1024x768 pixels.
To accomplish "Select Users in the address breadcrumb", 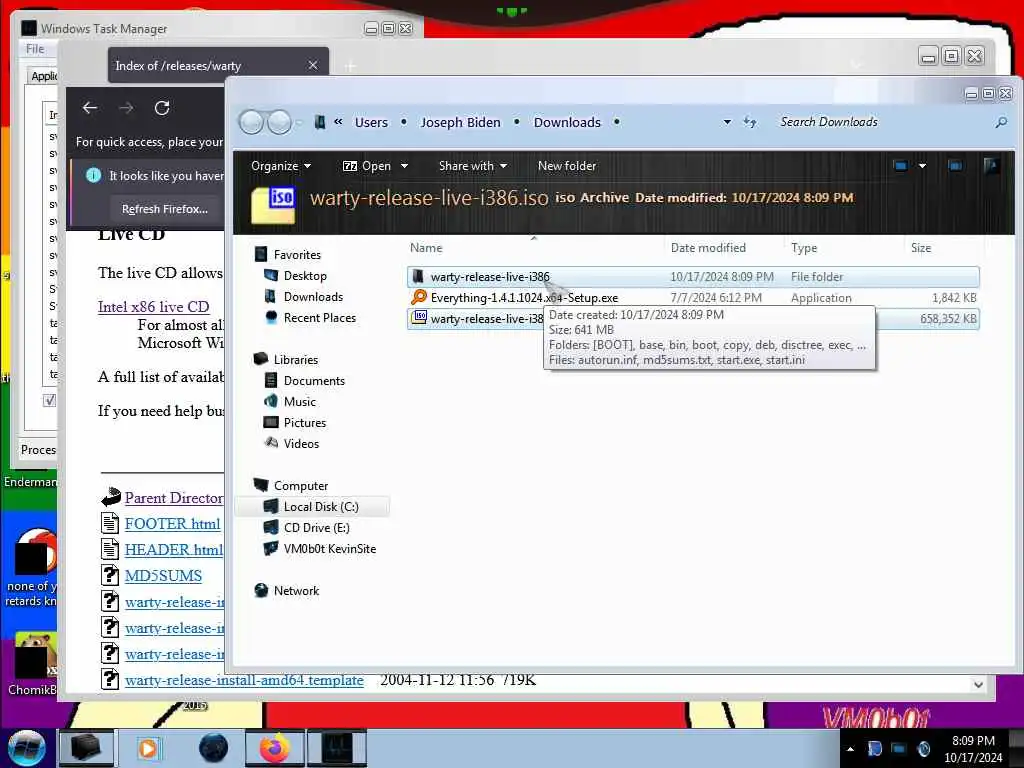I will click(371, 122).
